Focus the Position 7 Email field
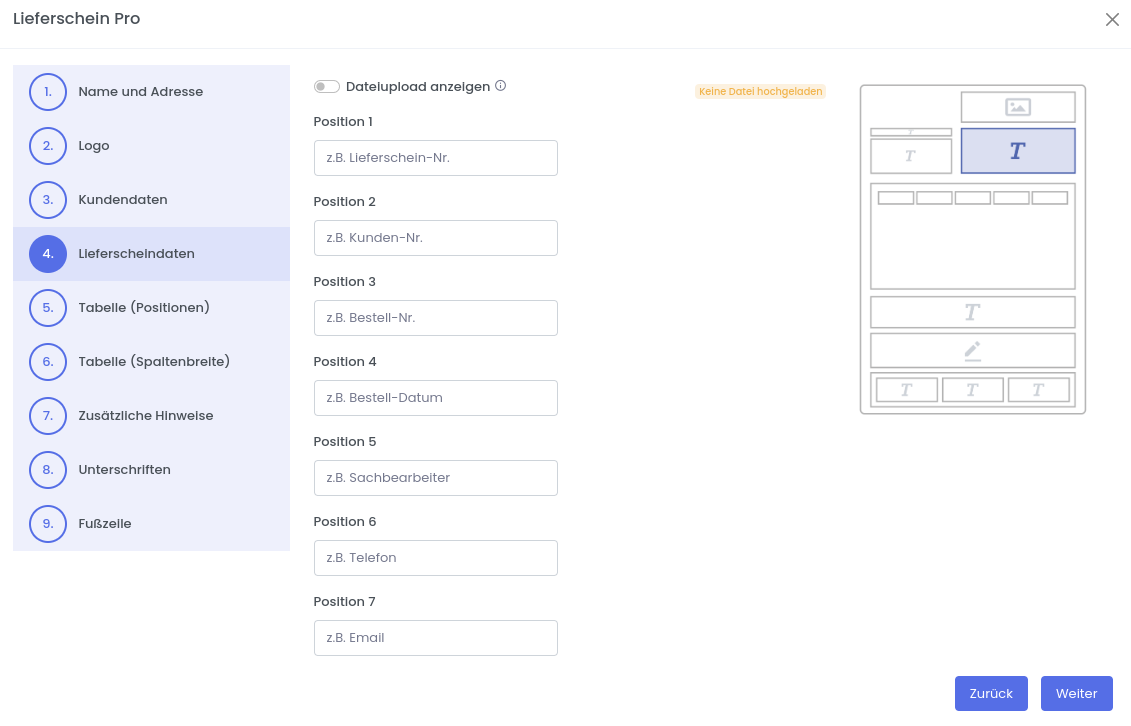The height and width of the screenshot is (726, 1131). click(x=436, y=638)
